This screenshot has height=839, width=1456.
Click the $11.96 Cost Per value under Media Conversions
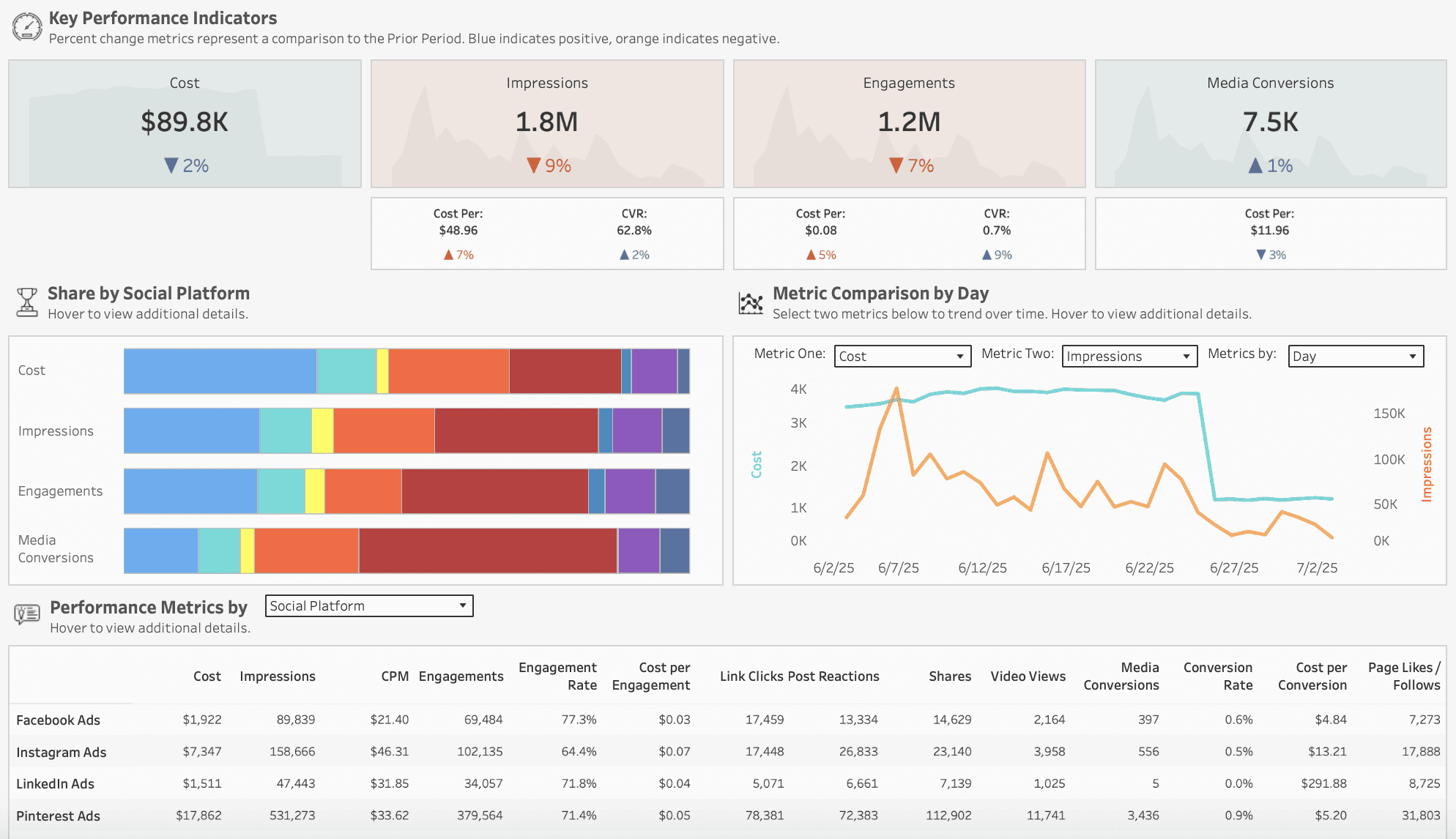1270,231
